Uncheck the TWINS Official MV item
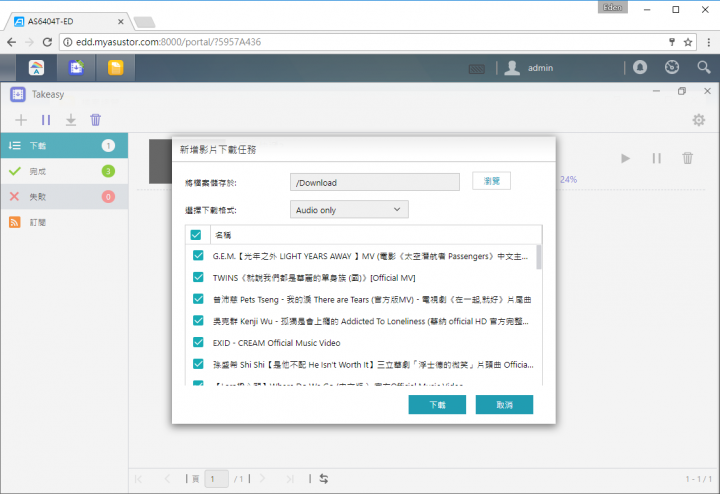 pyautogui.click(x=198, y=277)
